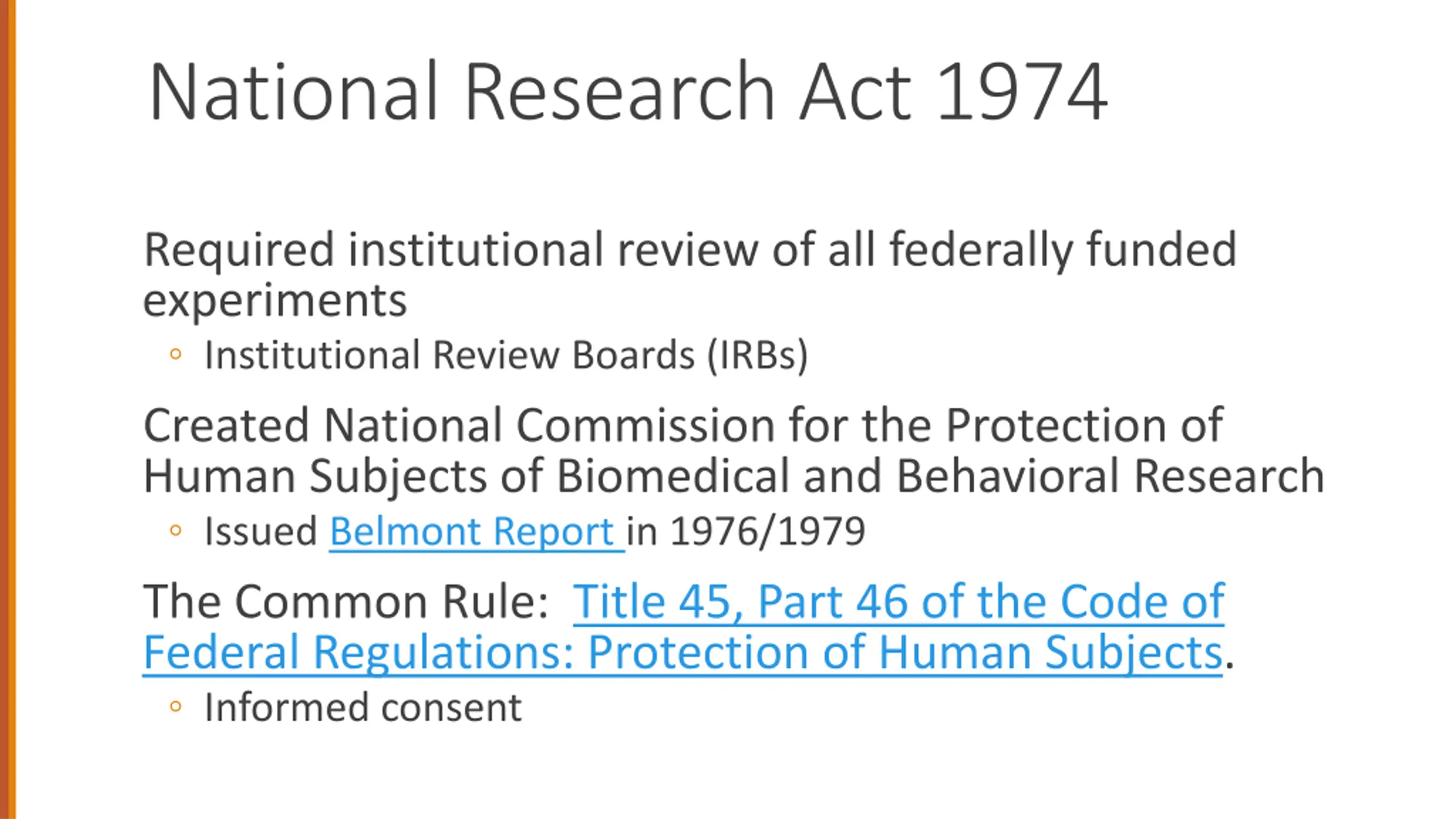The height and width of the screenshot is (819, 1456).
Task: Open the Belmont Report hyperlink
Action: coord(477,531)
